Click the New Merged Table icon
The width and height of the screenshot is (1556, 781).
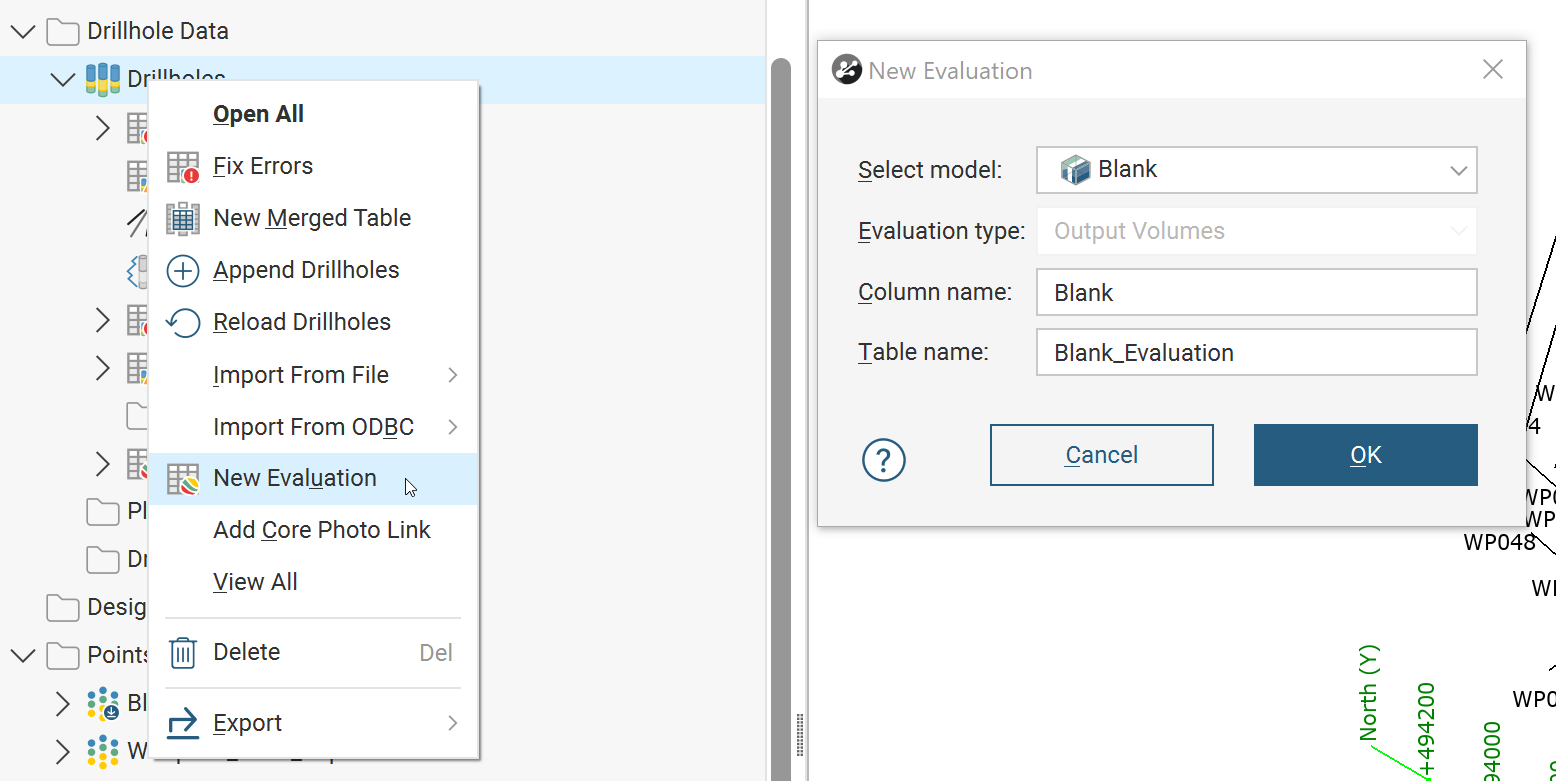(x=183, y=218)
